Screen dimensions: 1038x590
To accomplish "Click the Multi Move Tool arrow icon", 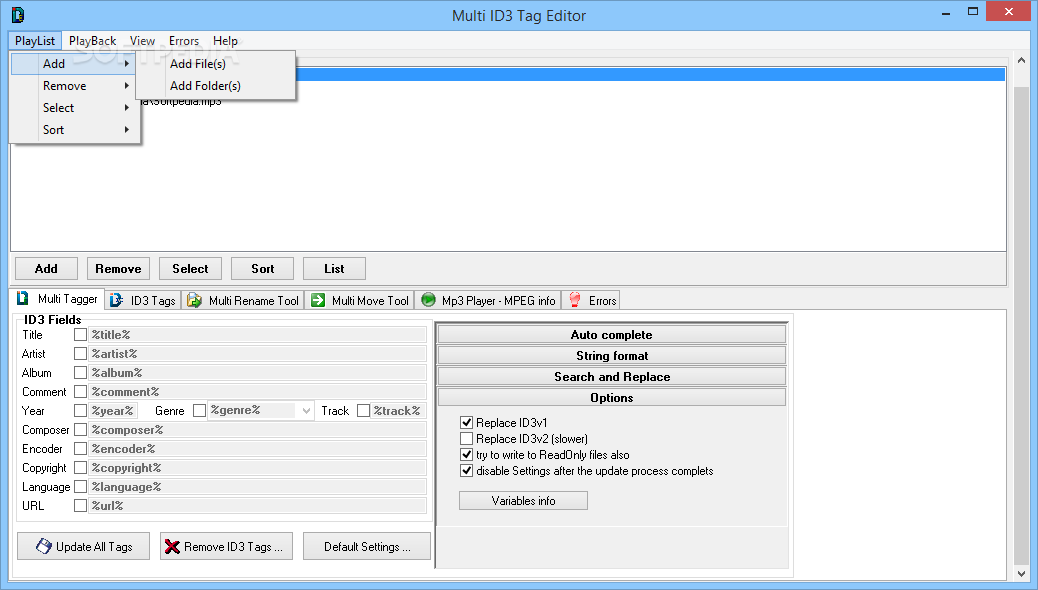I will coord(318,300).
